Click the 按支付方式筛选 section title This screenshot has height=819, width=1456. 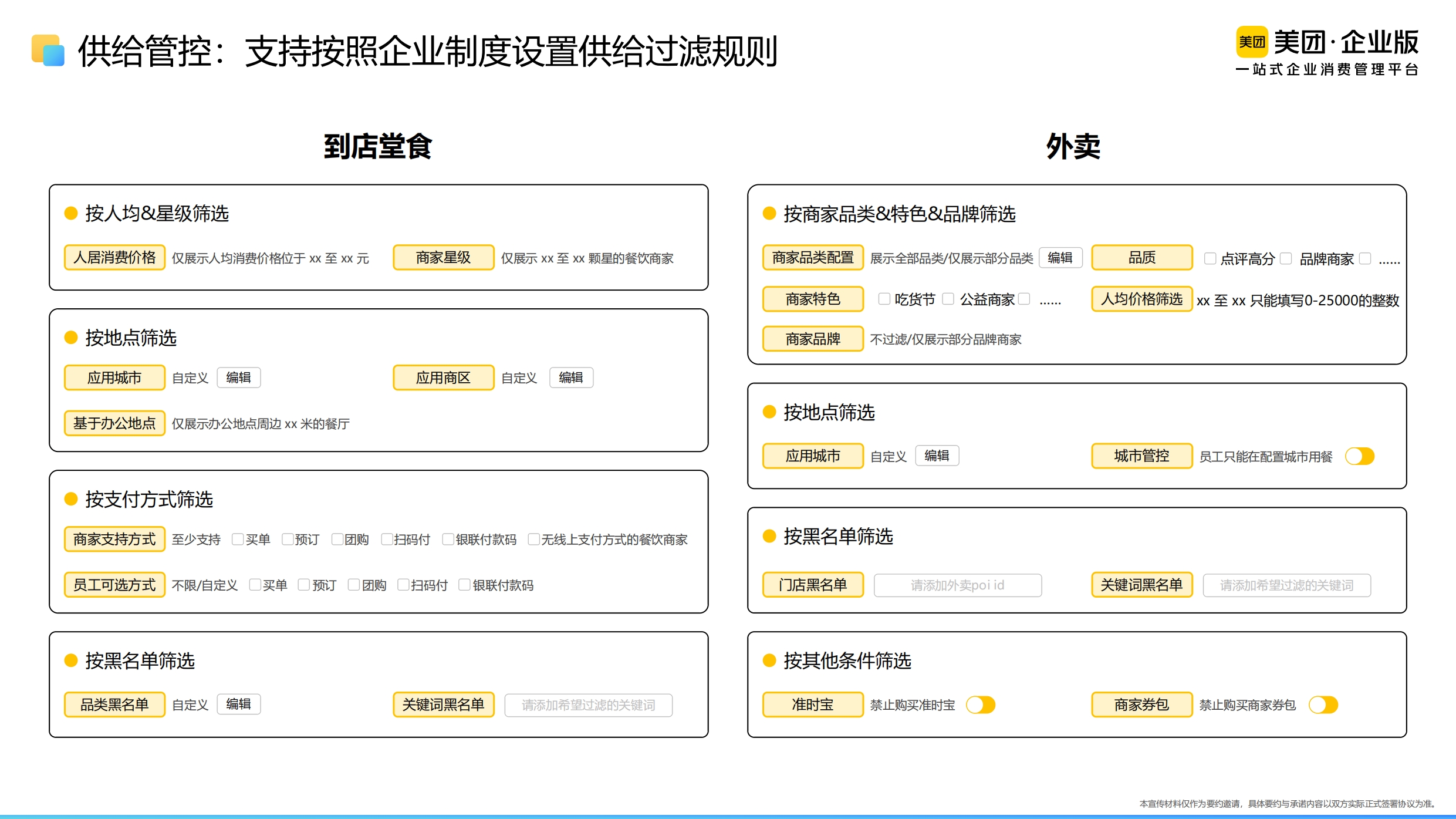pos(149,499)
